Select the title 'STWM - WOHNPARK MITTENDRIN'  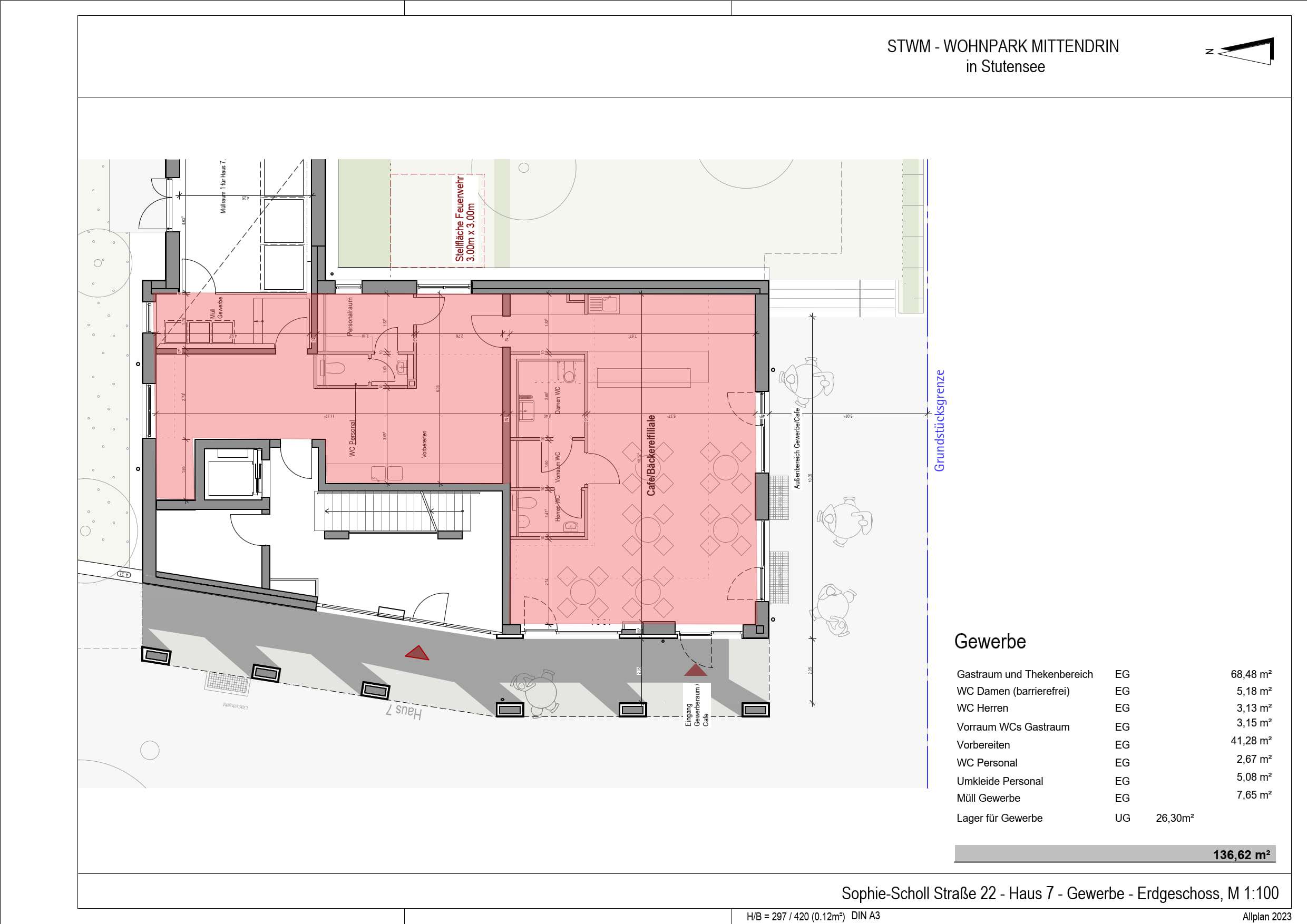coord(1003,46)
